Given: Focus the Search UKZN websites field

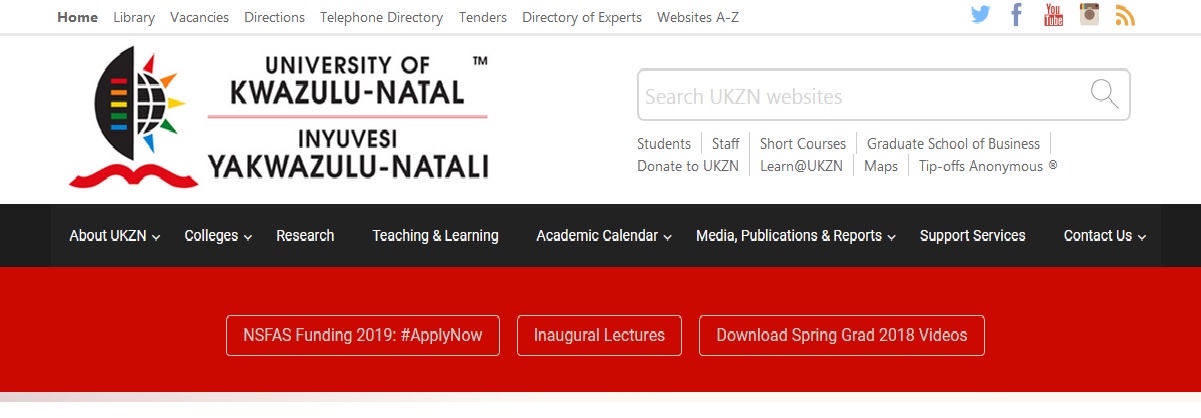Looking at the screenshot, I should 860,96.
